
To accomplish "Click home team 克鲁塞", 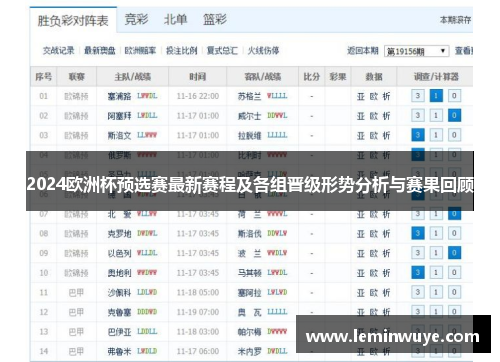I will pyautogui.click(x=119, y=312).
